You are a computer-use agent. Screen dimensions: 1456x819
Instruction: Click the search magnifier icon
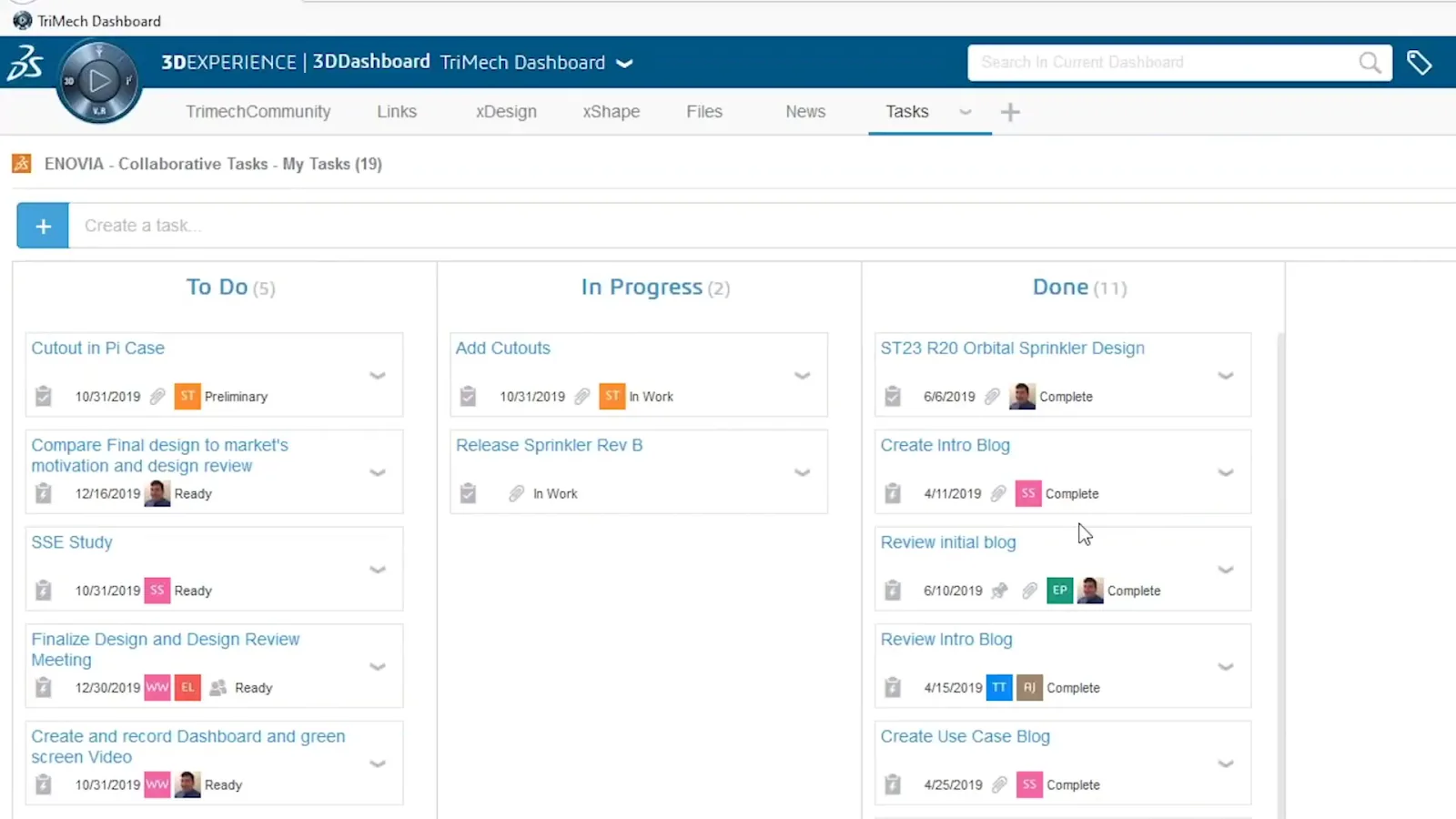[x=1370, y=63]
